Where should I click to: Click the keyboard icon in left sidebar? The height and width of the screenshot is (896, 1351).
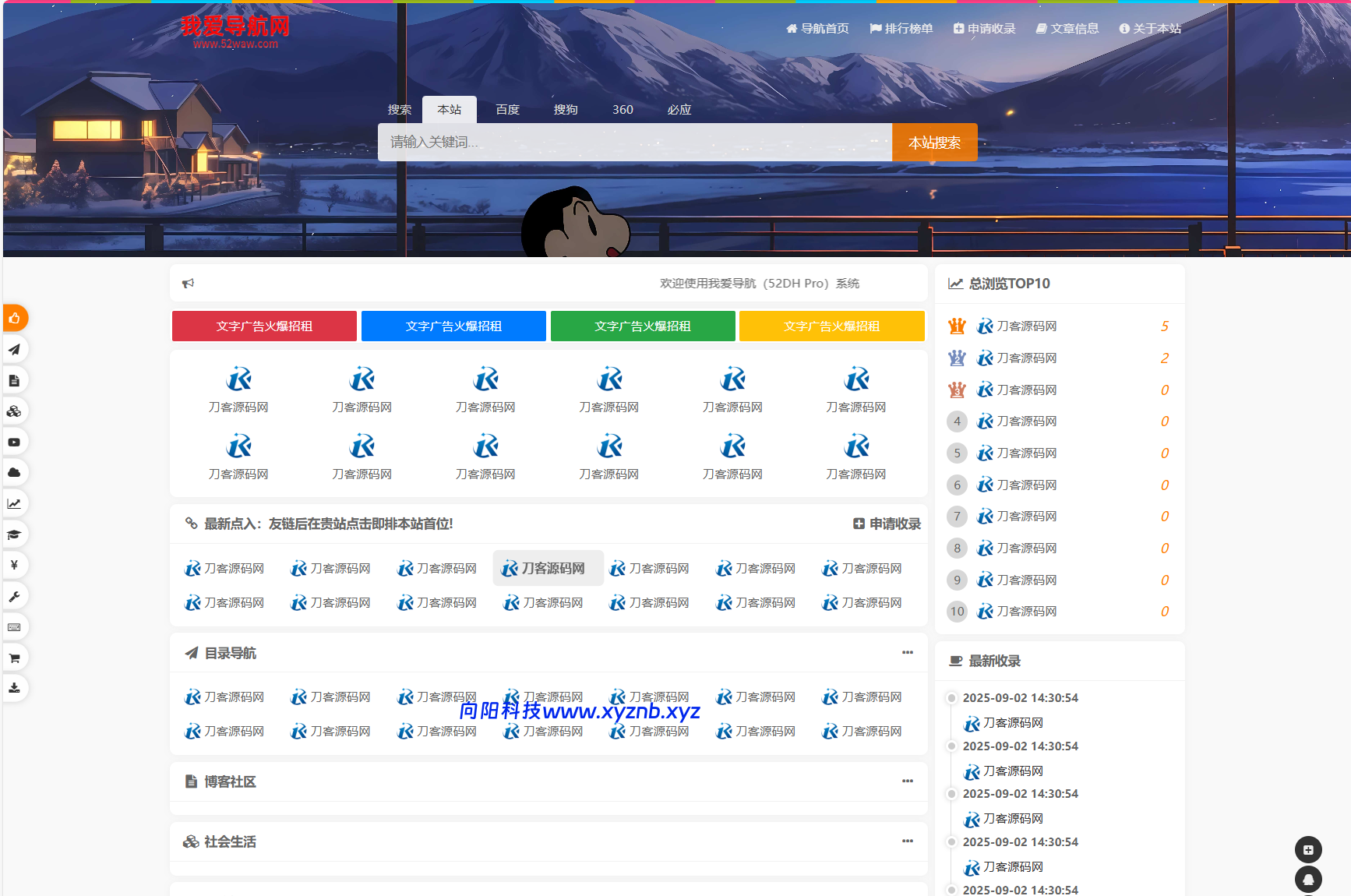point(14,627)
